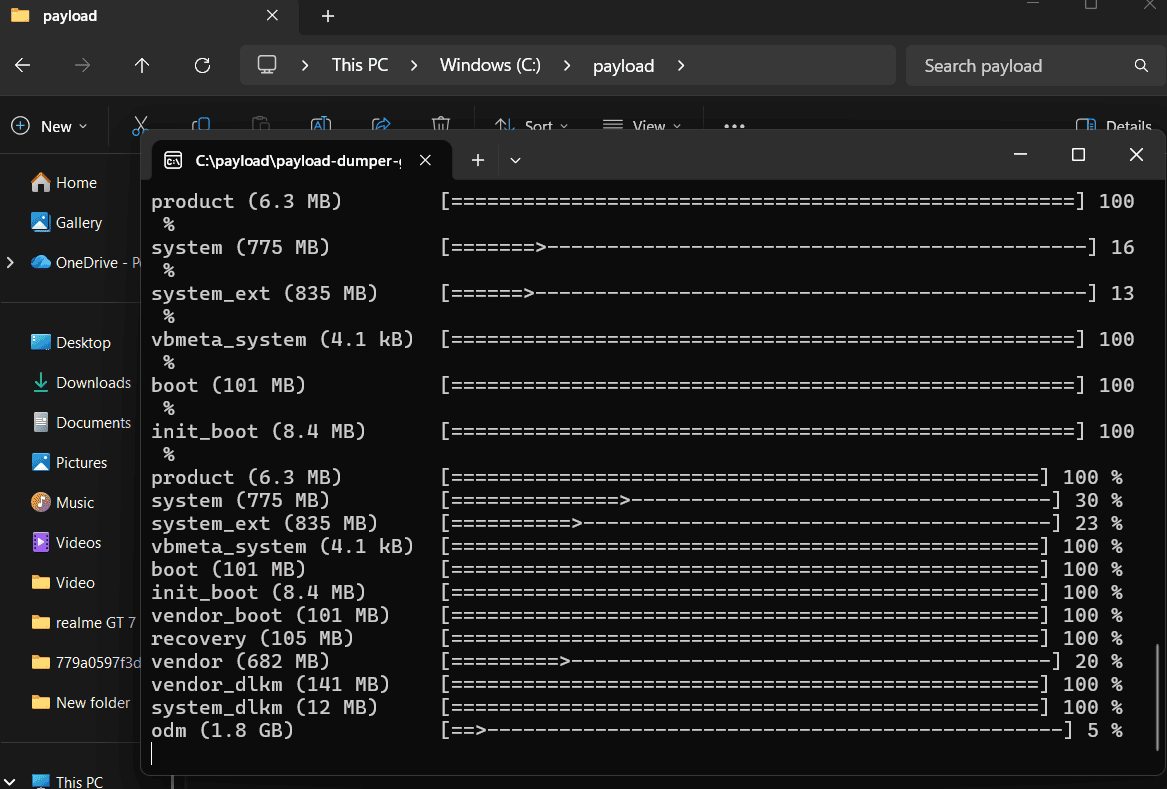Add a new File Explorer tab
Image resolution: width=1167 pixels, height=789 pixels.
pos(327,16)
